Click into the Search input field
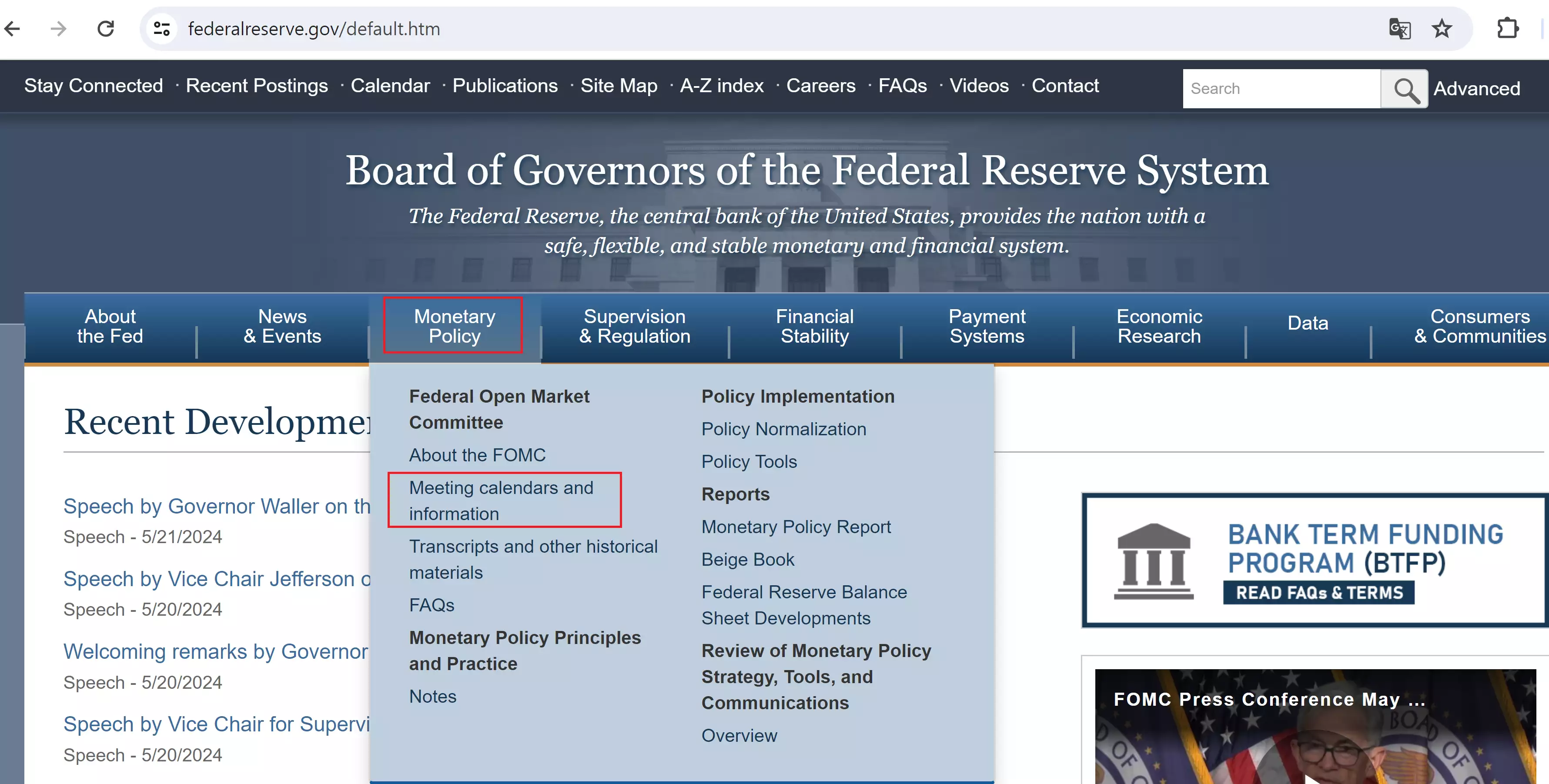Screen dimensions: 1549x784 pos(1281,88)
